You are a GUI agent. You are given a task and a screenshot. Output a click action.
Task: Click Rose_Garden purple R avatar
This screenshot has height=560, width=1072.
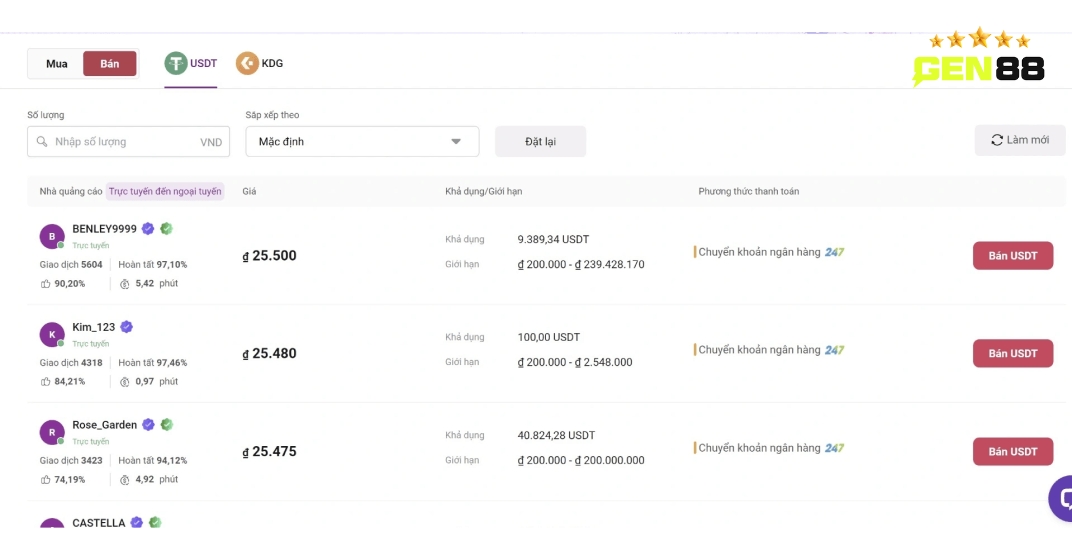point(52,432)
